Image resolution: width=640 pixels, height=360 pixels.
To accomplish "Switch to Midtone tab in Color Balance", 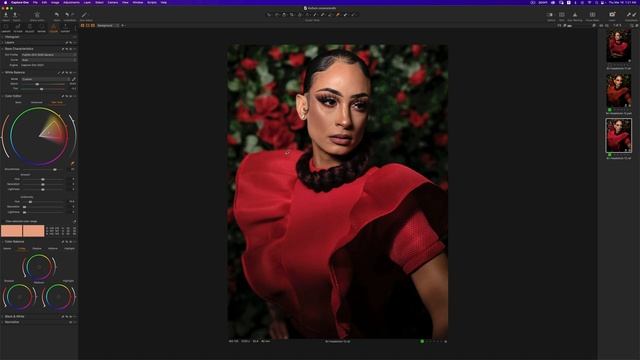I will [53, 249].
